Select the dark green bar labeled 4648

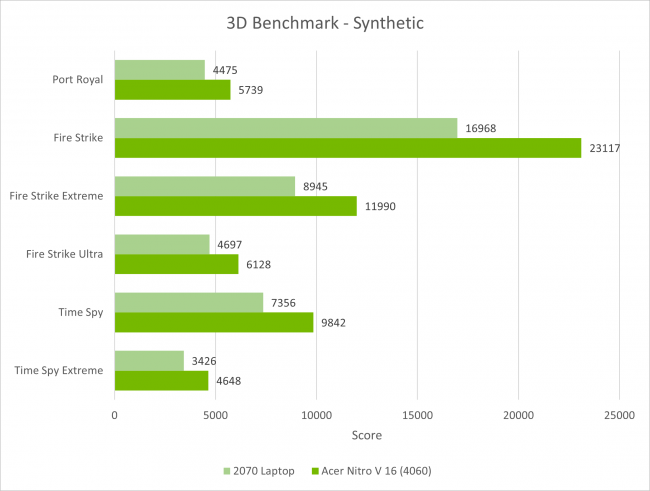coord(162,381)
